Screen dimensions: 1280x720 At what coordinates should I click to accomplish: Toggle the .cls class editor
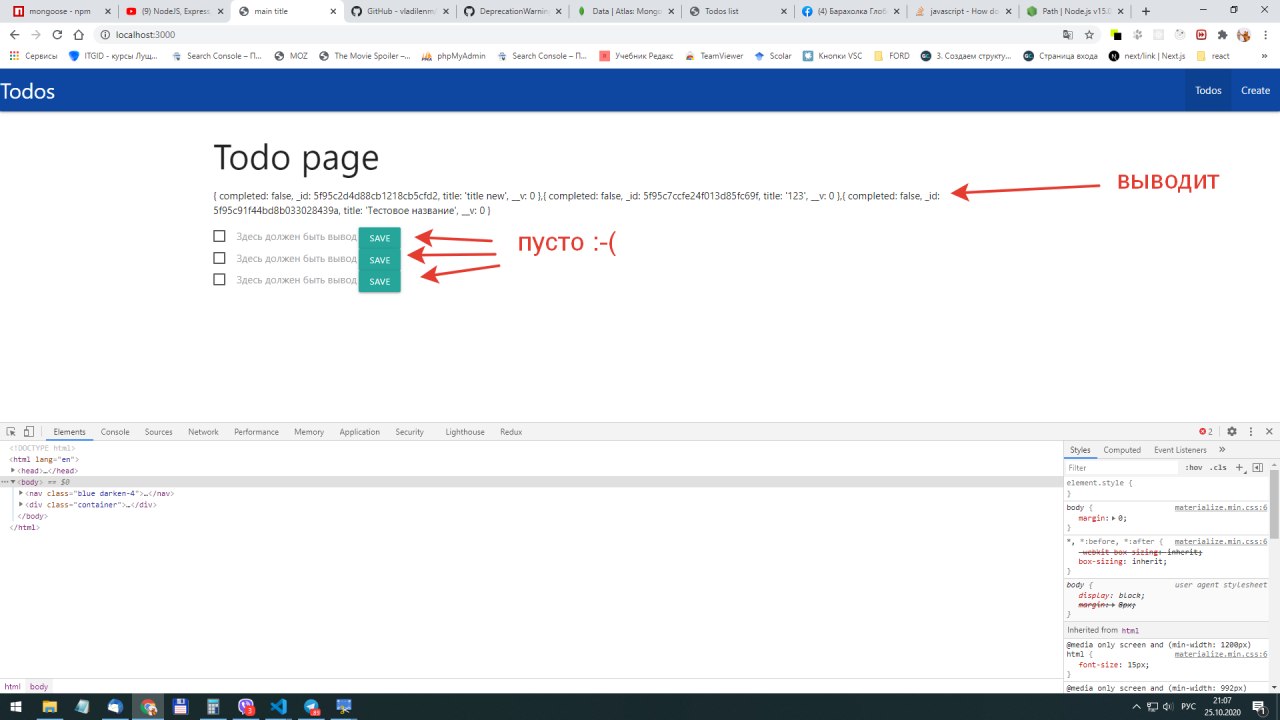pyautogui.click(x=1218, y=467)
